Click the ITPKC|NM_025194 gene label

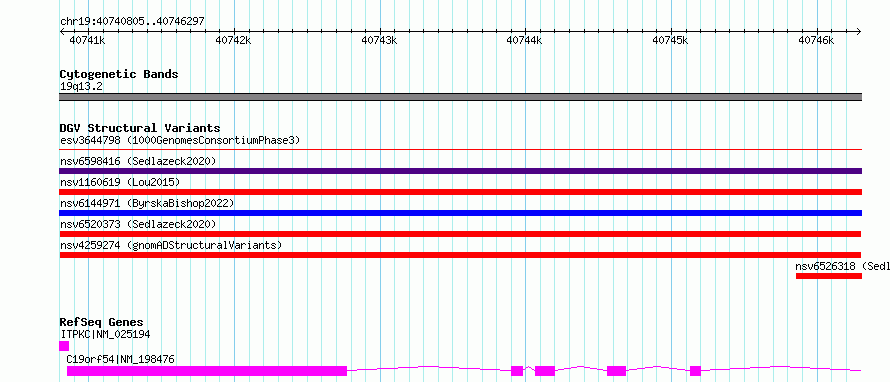pyautogui.click(x=105, y=334)
